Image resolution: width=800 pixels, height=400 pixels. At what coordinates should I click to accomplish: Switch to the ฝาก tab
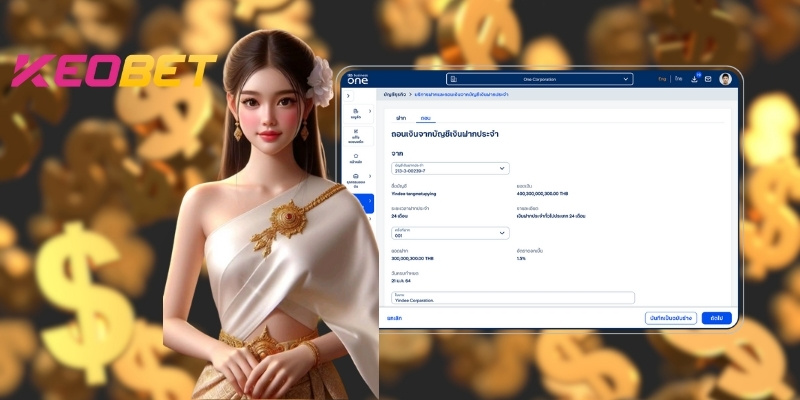click(x=401, y=118)
